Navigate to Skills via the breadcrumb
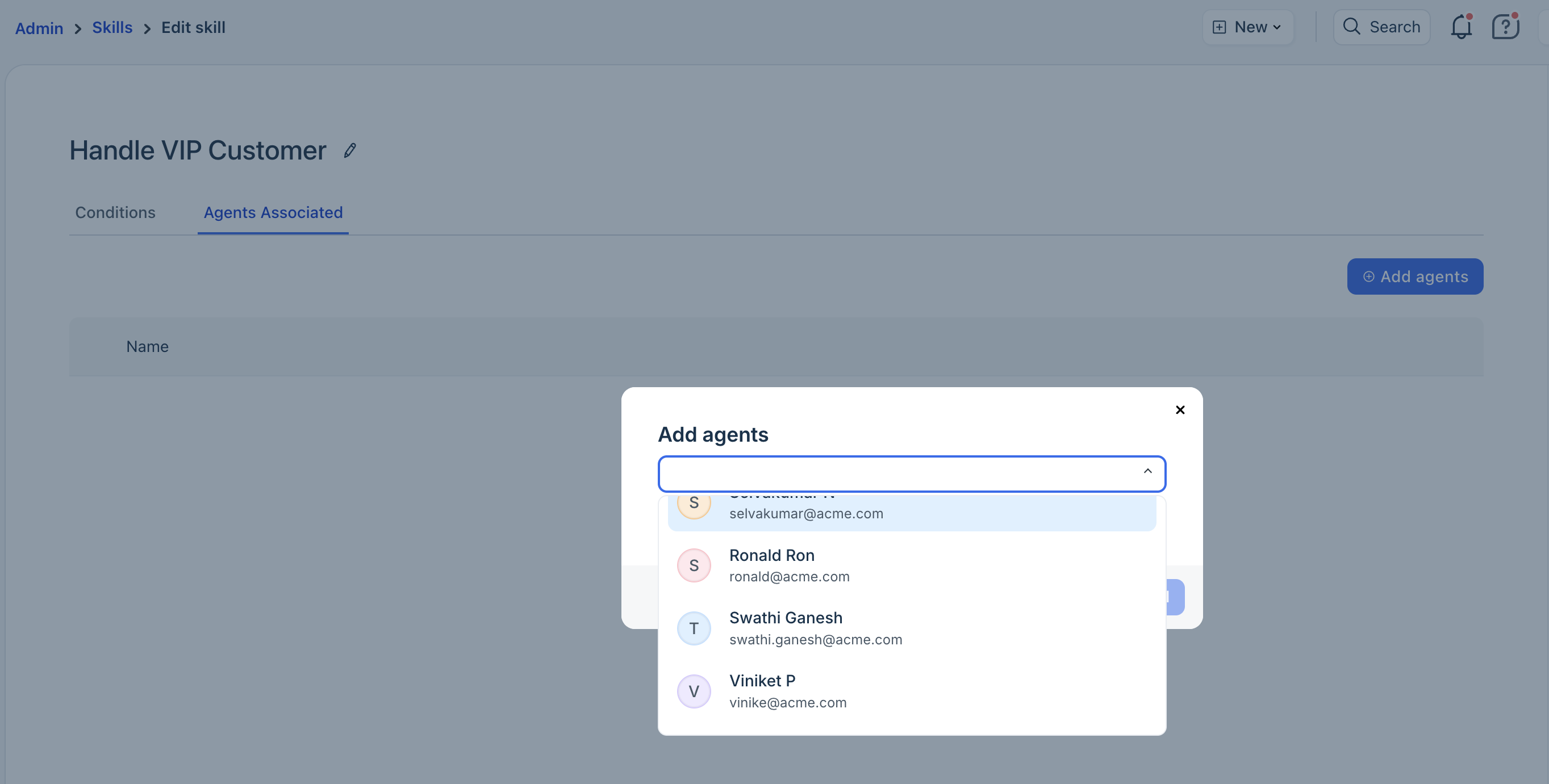This screenshot has height=784, width=1549. click(112, 28)
